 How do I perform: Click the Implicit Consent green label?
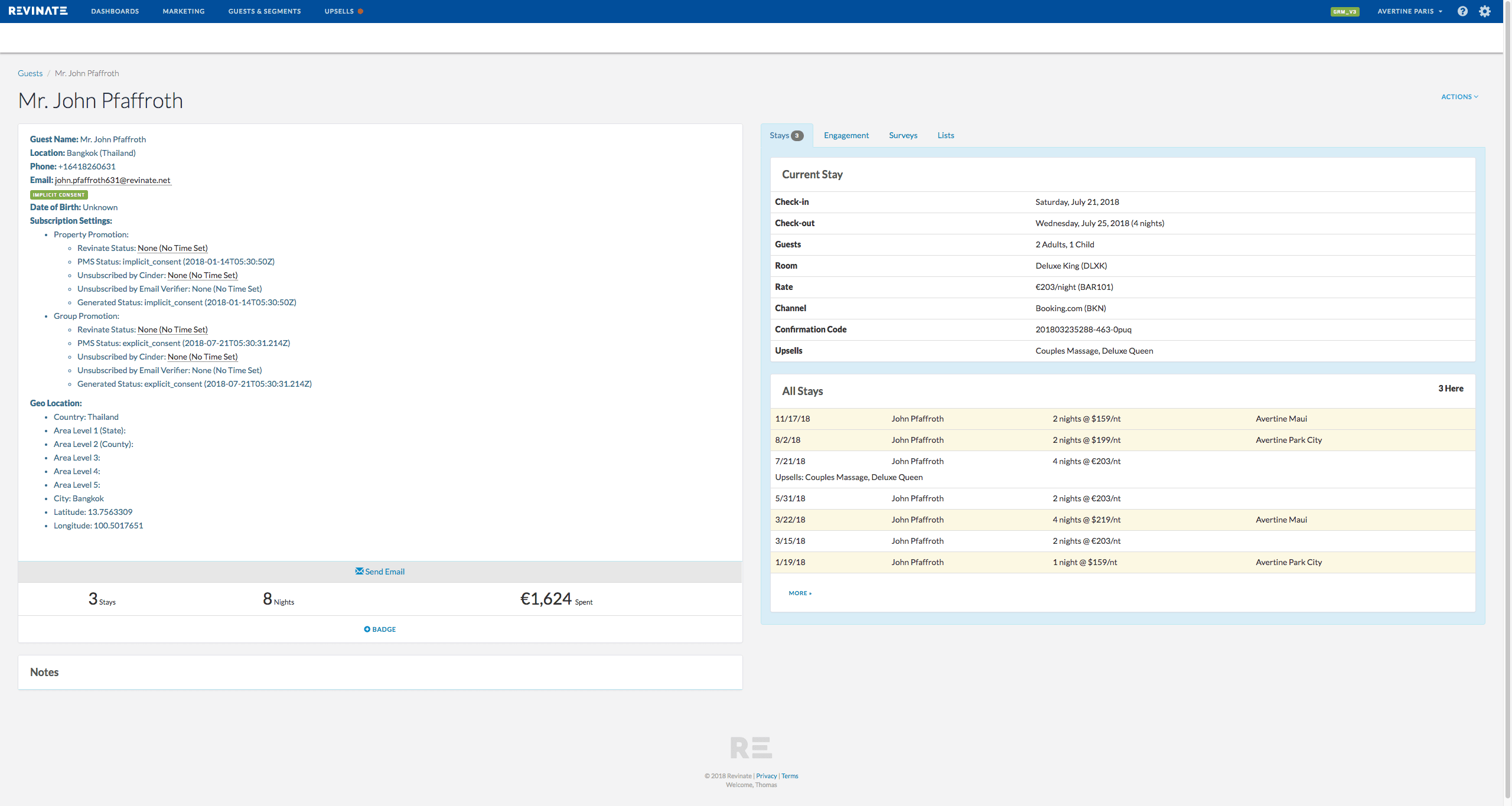(58, 194)
